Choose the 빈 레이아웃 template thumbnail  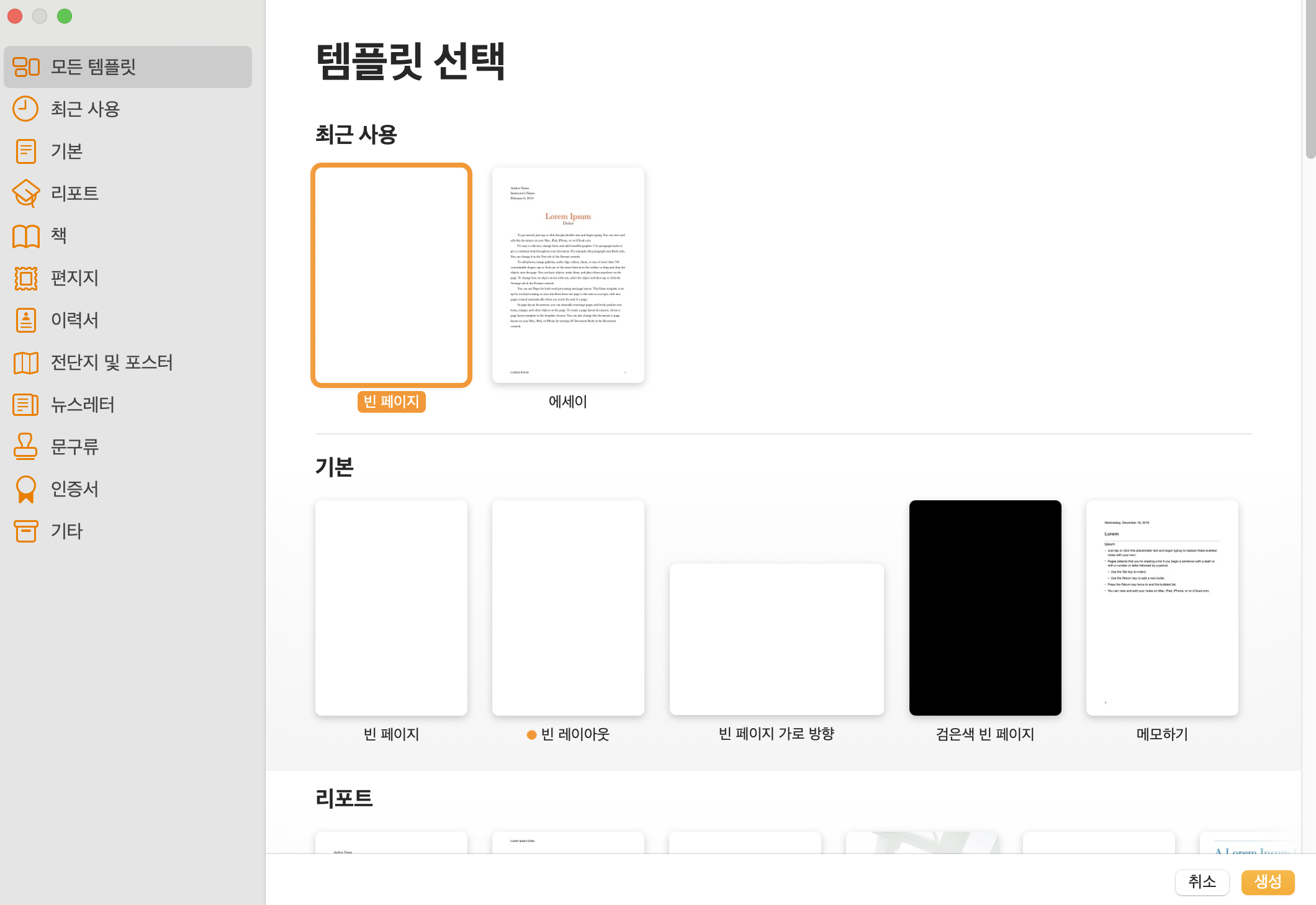pyautogui.click(x=568, y=608)
